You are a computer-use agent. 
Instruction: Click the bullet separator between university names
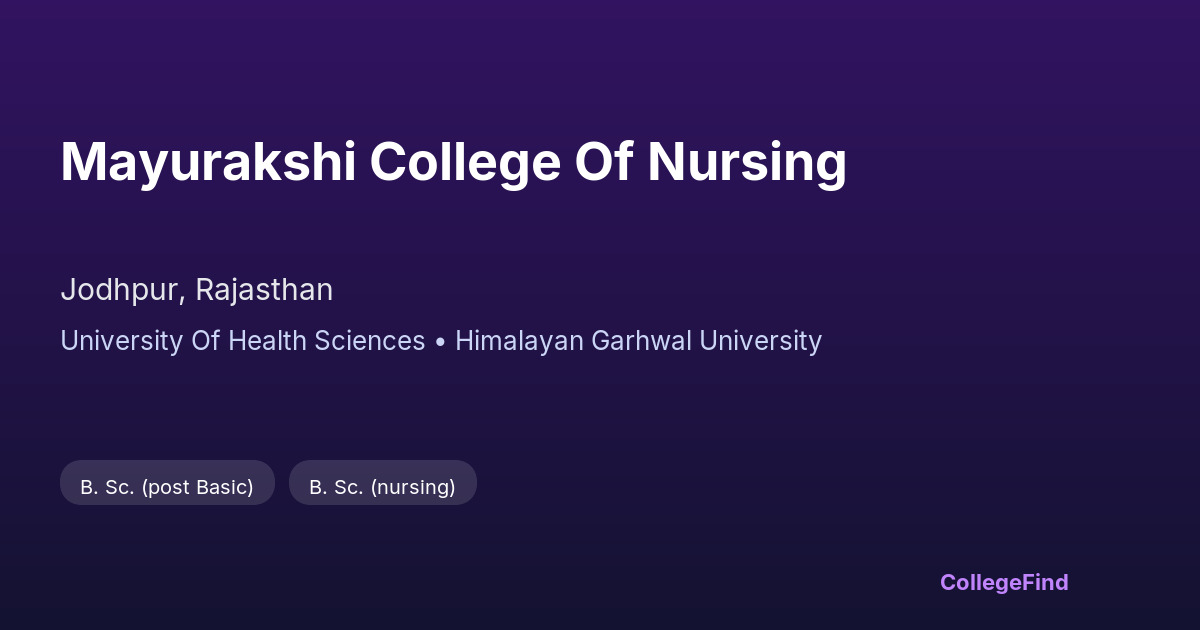pyautogui.click(x=440, y=341)
